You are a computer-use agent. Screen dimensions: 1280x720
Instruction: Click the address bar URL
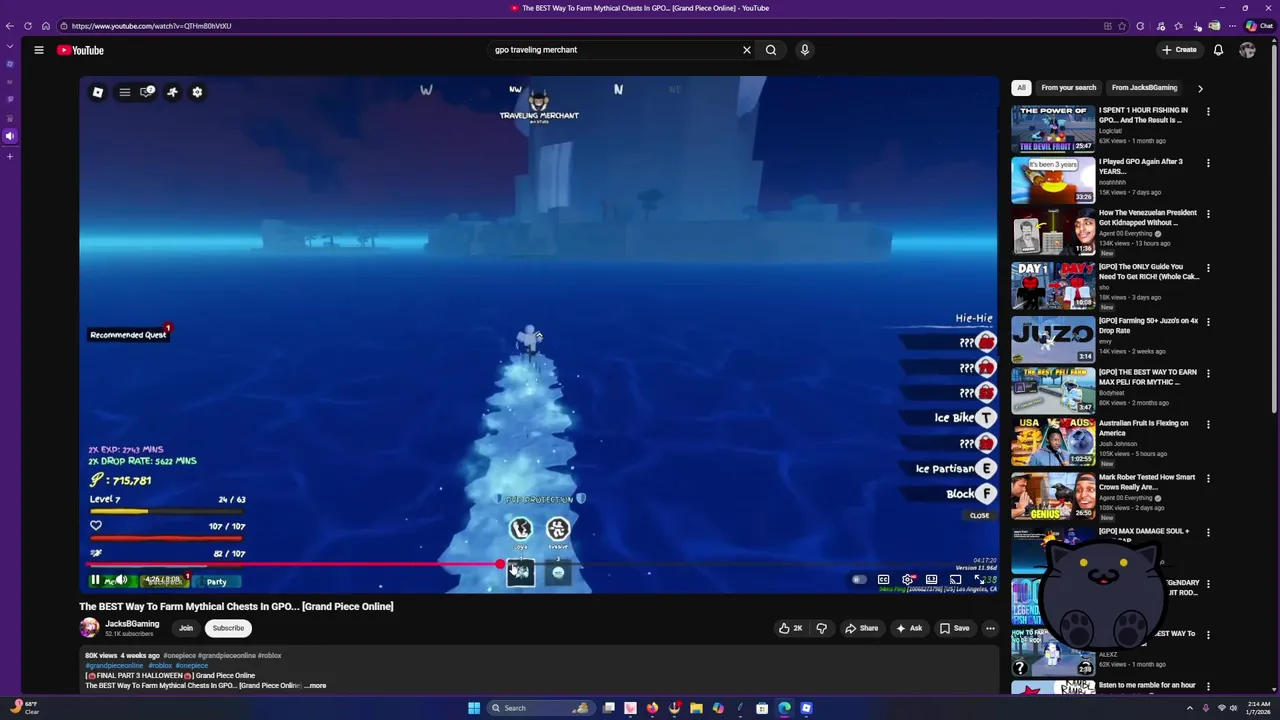(x=152, y=26)
